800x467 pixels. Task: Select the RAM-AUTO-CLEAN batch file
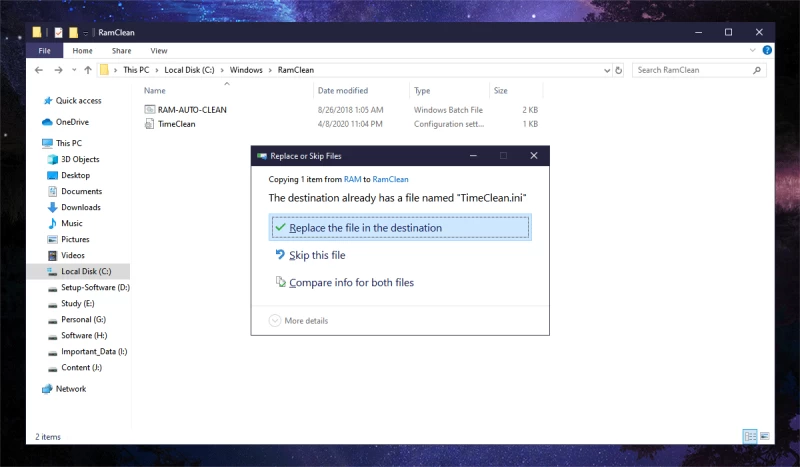pyautogui.click(x=192, y=109)
